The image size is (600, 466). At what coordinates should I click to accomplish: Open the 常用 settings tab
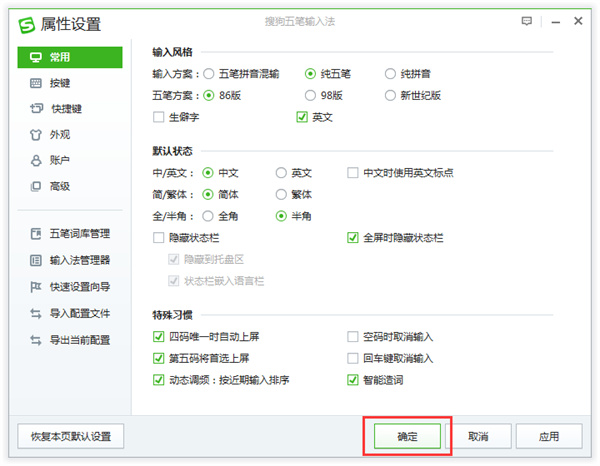70,57
